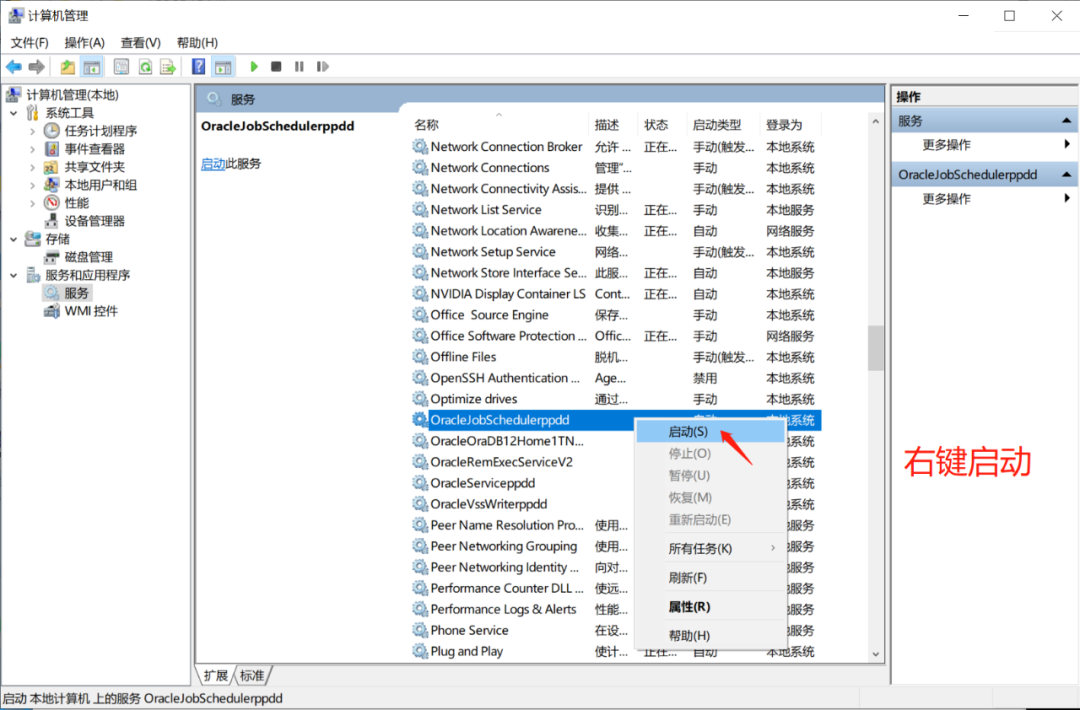This screenshot has width=1080, height=710.
Task: Select the OracleServiceppdd service row
Action: (521, 483)
